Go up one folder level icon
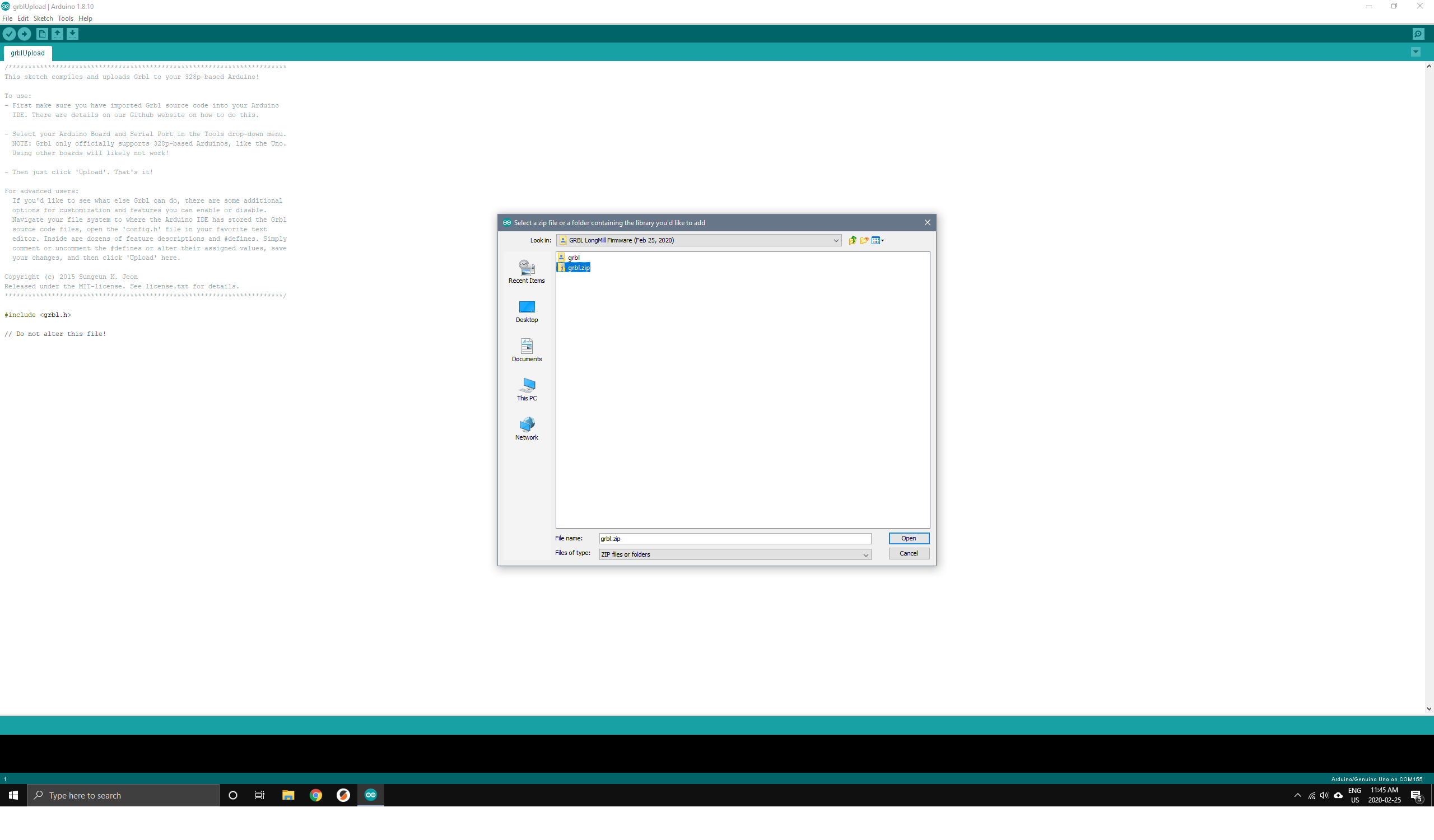Viewport: 1434px width, 840px height. tap(853, 241)
